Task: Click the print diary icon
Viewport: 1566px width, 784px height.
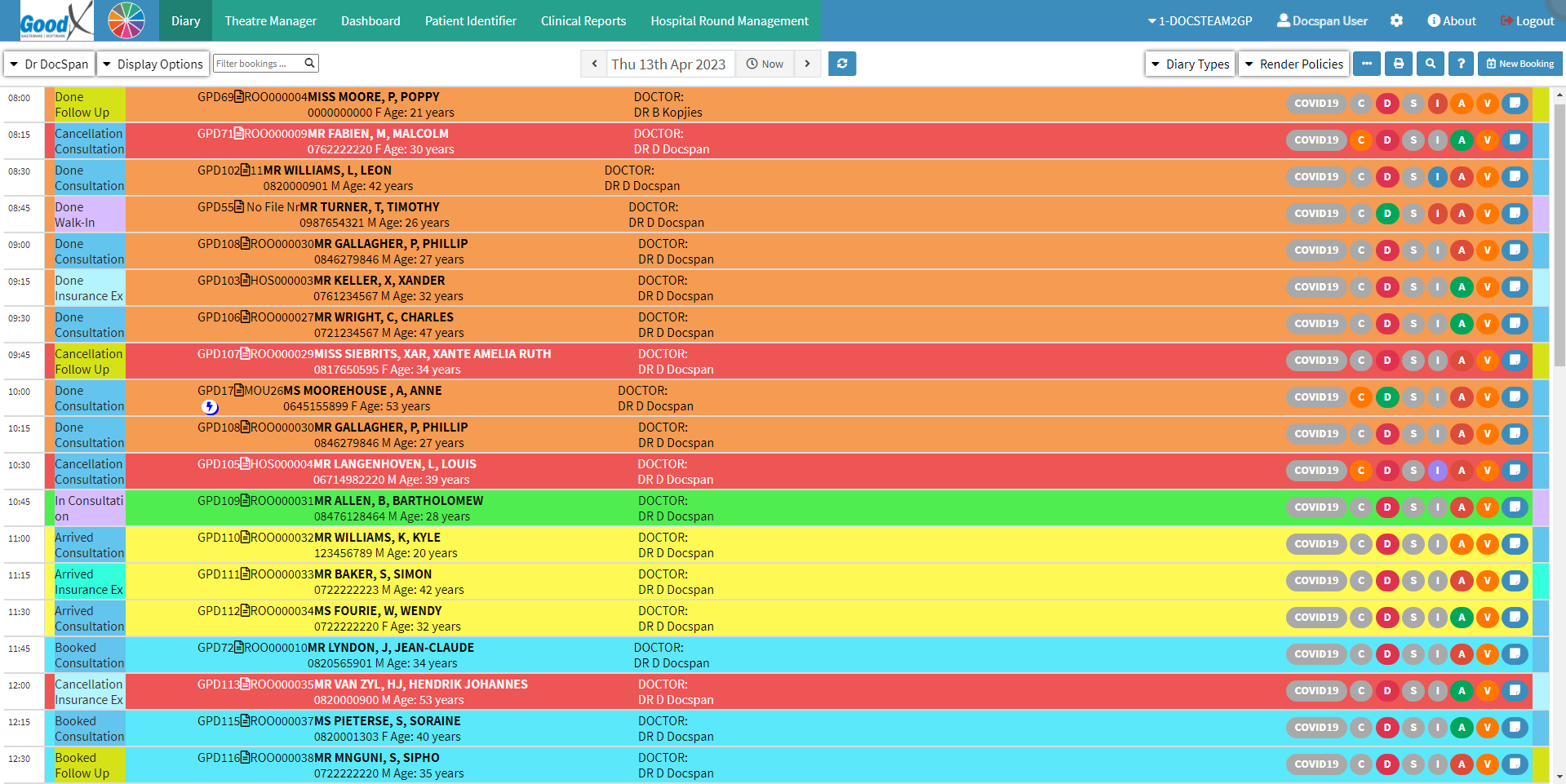Action: tap(1398, 64)
